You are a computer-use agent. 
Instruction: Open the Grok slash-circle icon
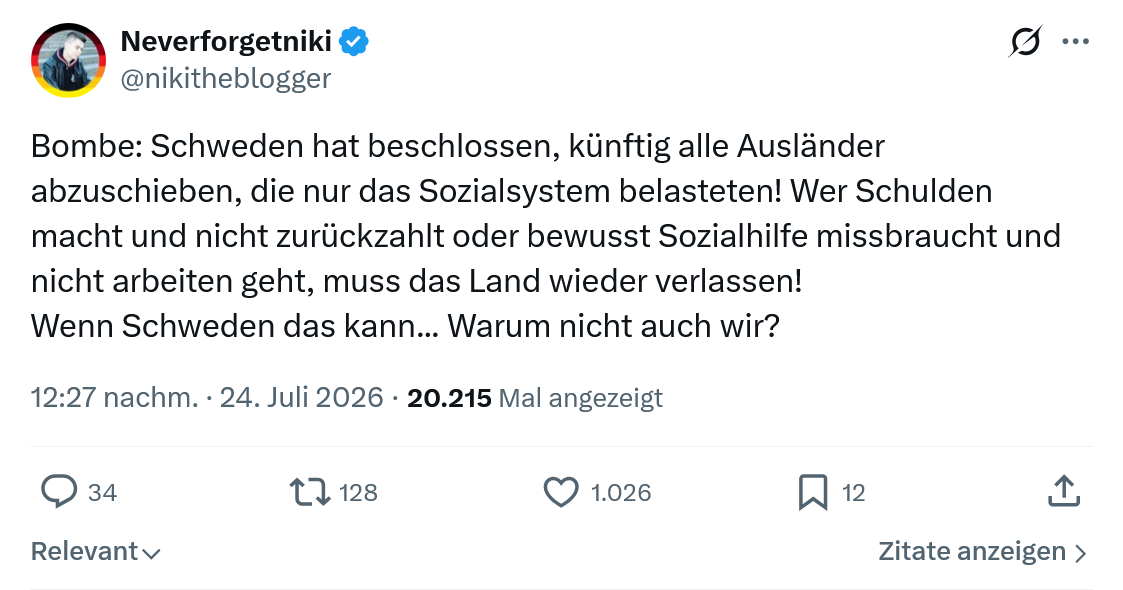click(x=1025, y=42)
